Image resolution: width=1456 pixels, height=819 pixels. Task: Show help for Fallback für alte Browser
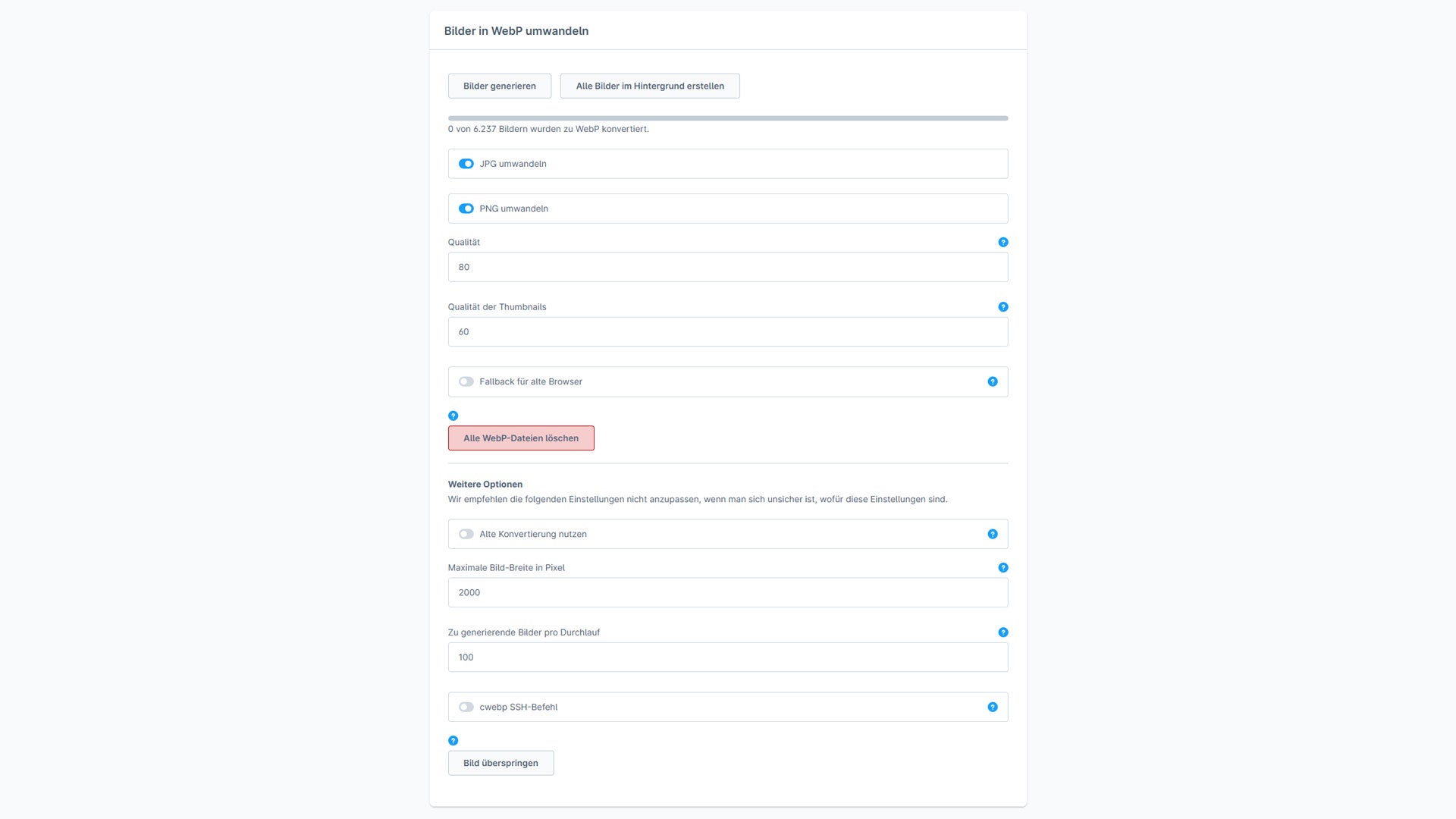(993, 381)
